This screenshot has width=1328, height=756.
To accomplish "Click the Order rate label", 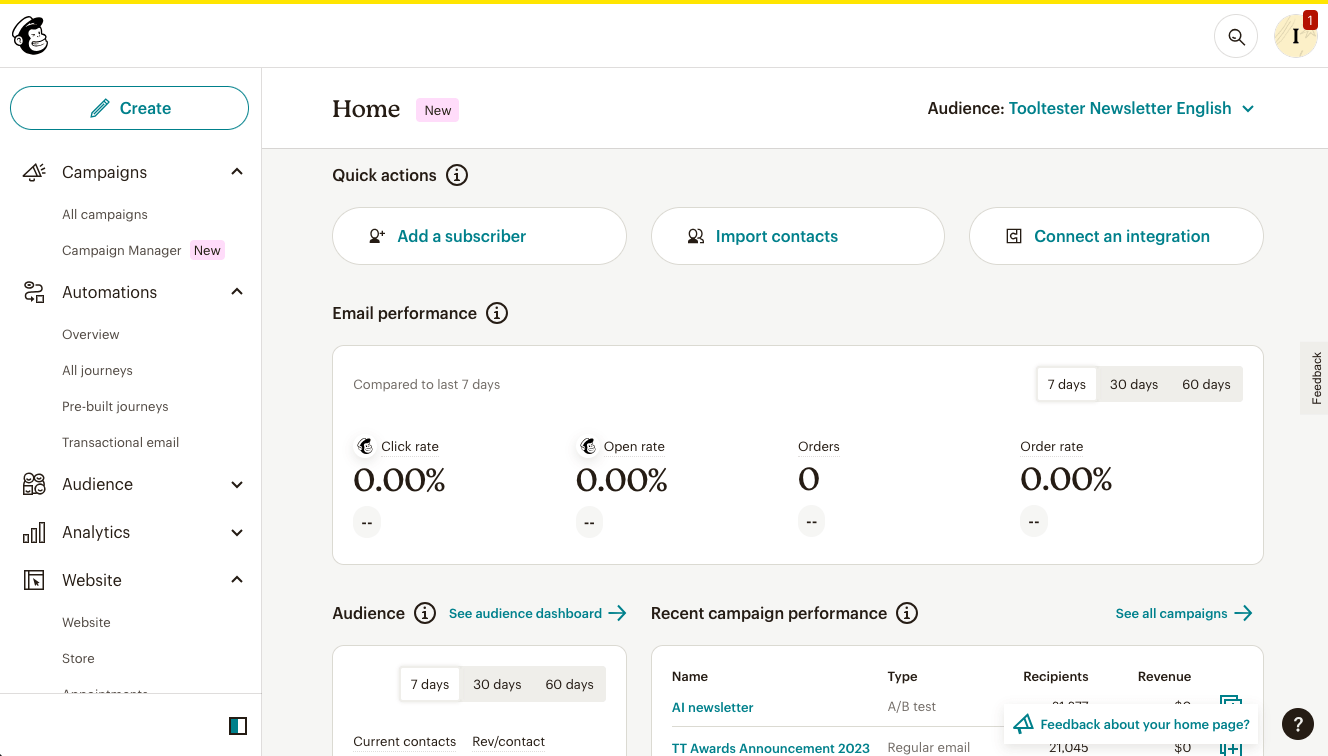I will click(x=1051, y=446).
